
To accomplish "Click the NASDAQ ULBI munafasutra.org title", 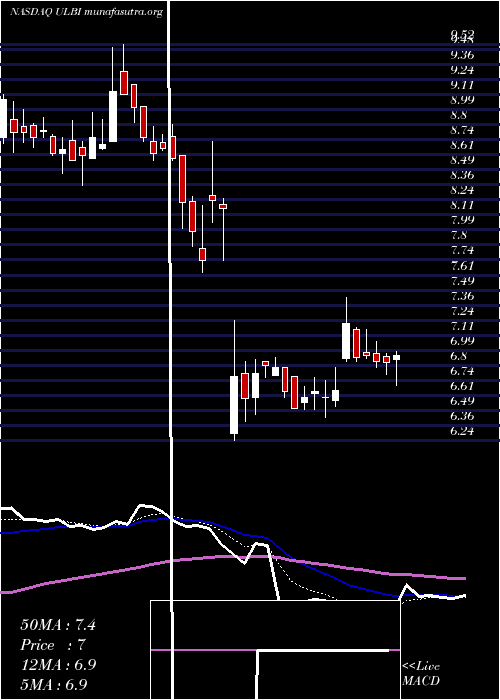I will pos(86,12).
